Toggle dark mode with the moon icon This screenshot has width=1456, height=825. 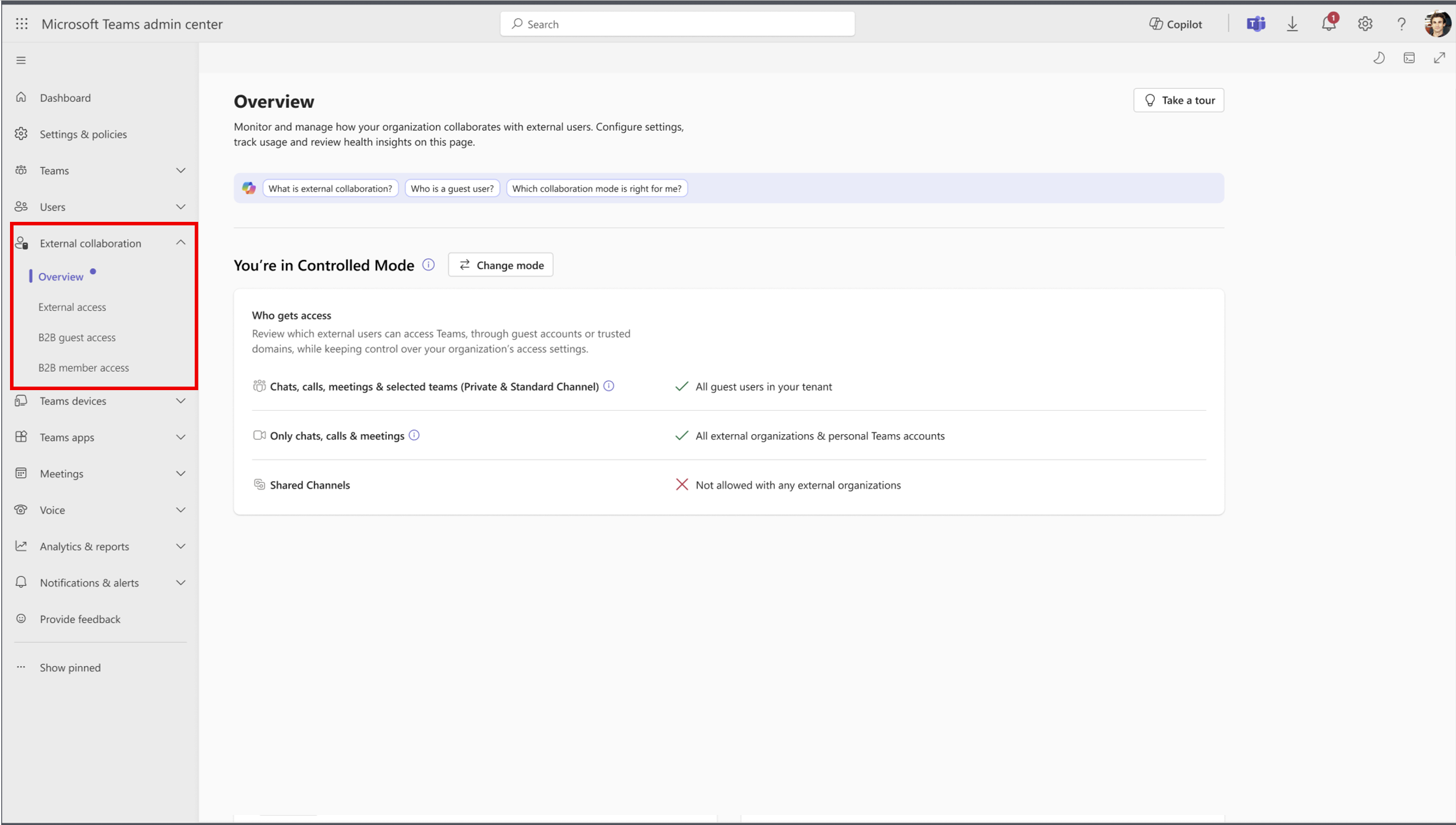point(1380,57)
